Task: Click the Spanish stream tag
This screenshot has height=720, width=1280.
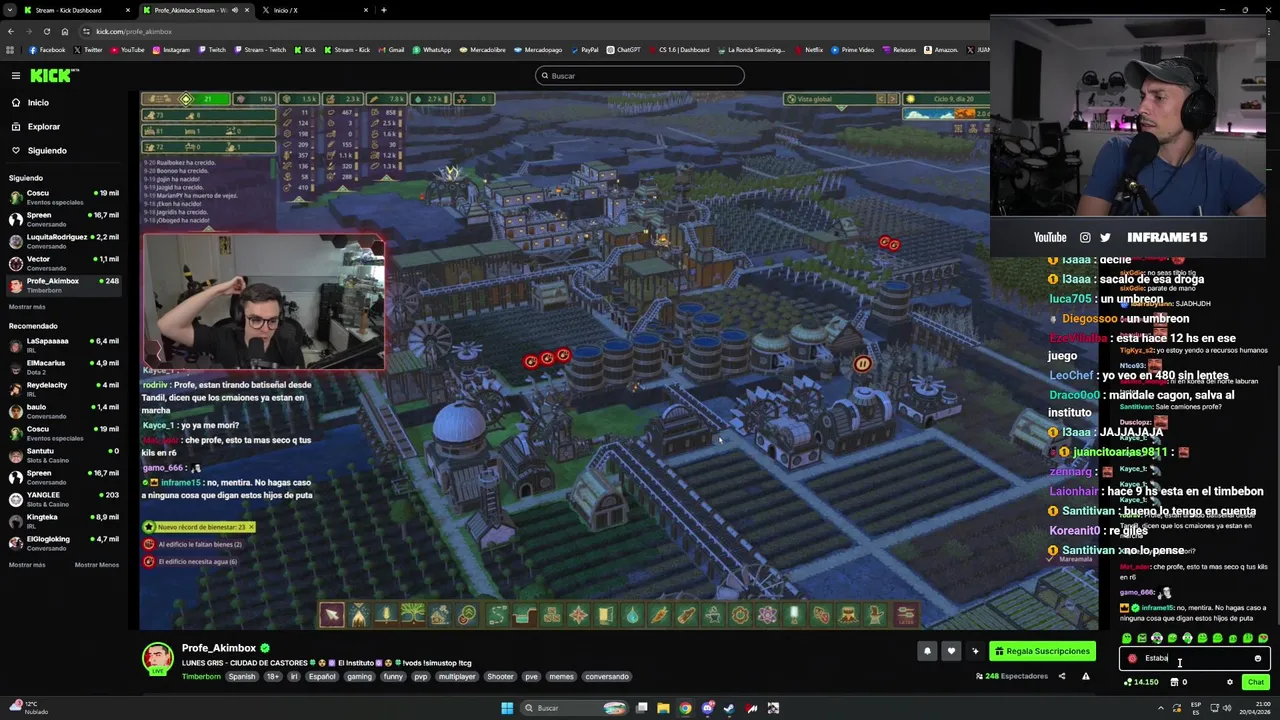Action: (242, 677)
